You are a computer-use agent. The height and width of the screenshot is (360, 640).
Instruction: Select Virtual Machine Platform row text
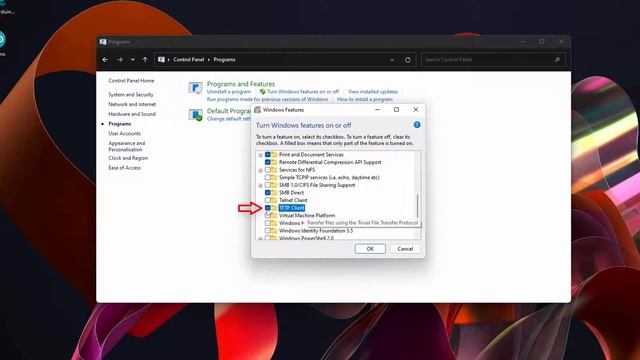(x=307, y=216)
